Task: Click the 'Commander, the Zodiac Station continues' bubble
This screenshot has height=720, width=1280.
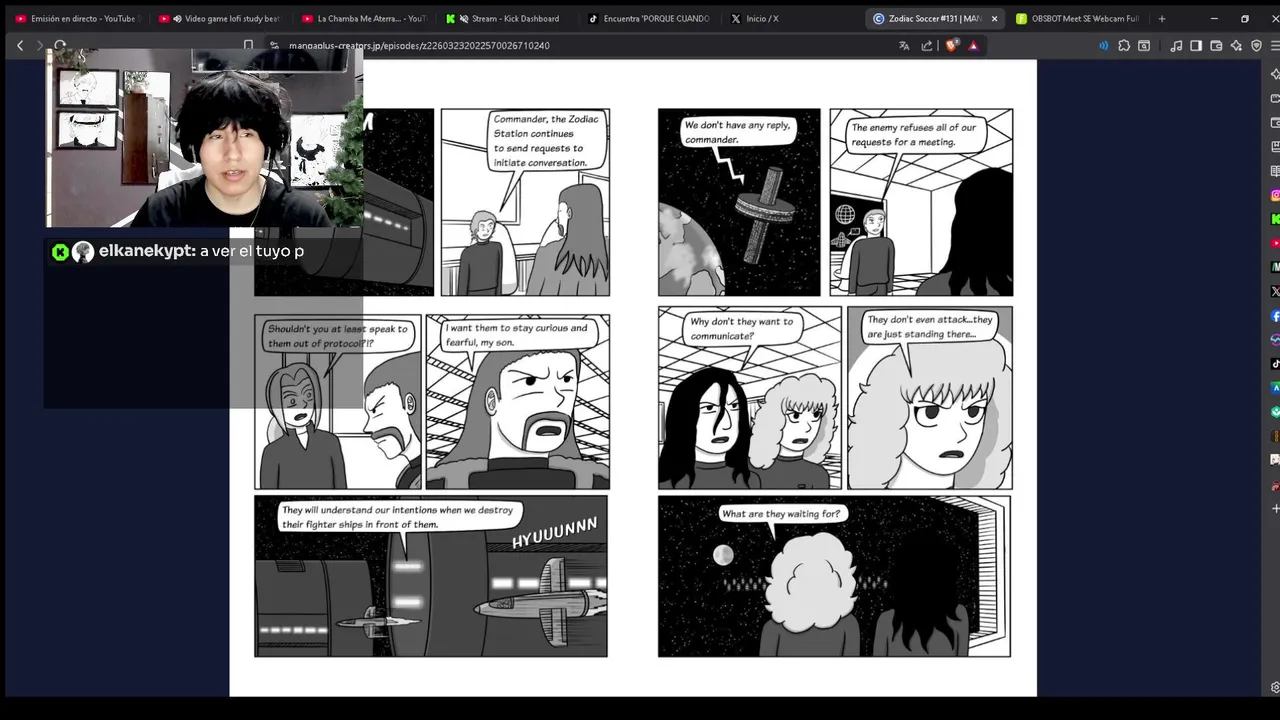Action: click(546, 140)
